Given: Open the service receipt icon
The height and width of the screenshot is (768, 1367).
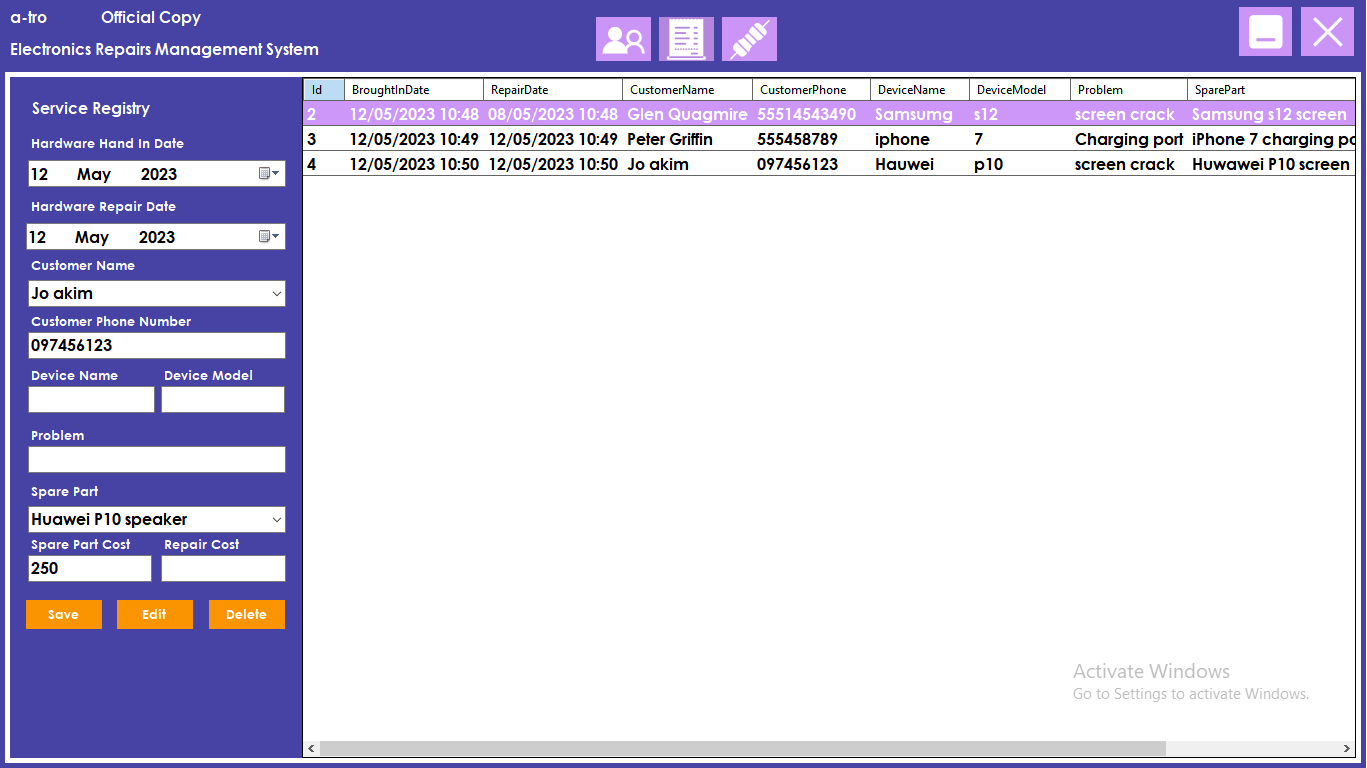Looking at the screenshot, I should coord(686,39).
